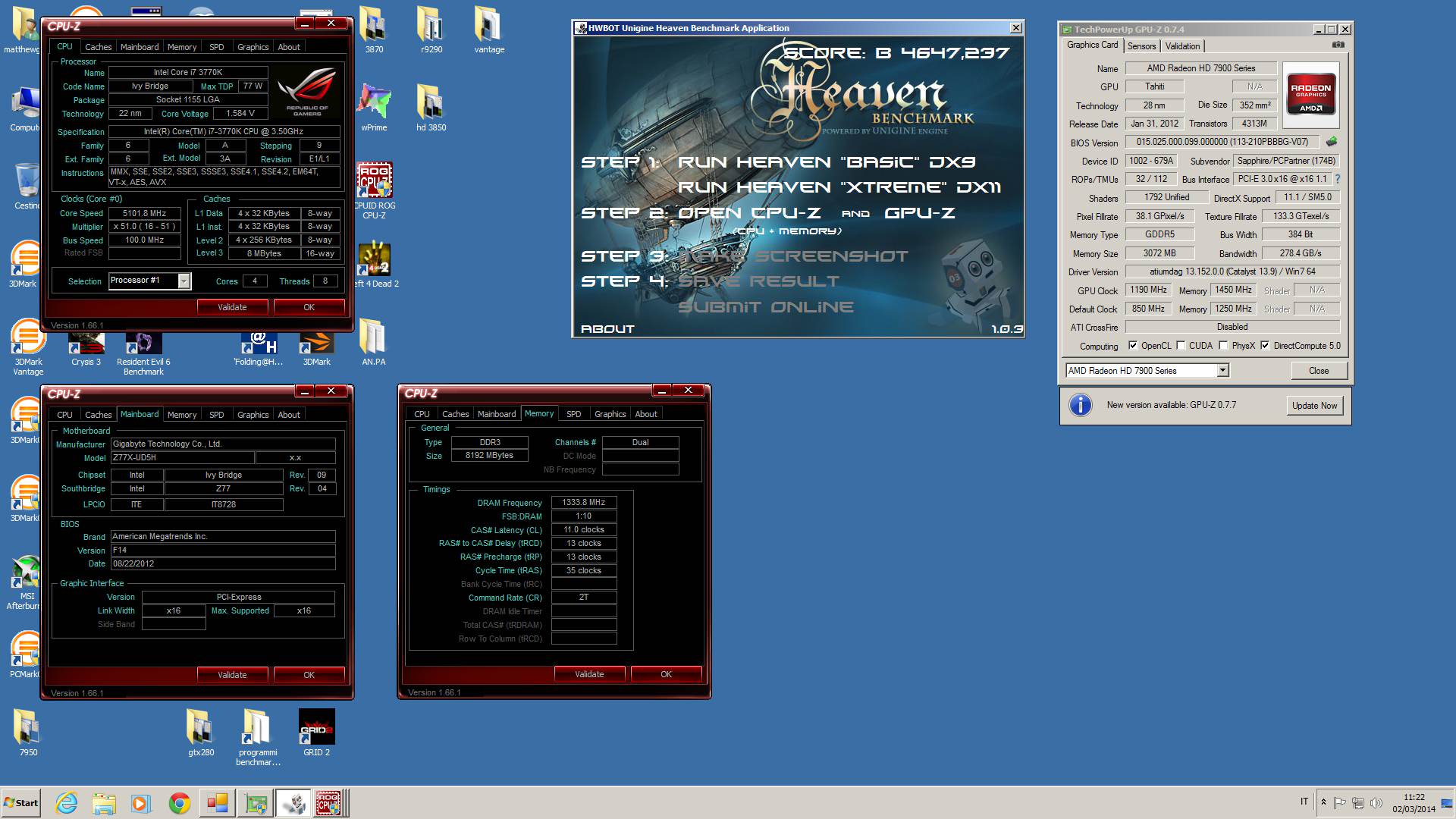
Task: Open the hd 3850 folder
Action: [431, 107]
